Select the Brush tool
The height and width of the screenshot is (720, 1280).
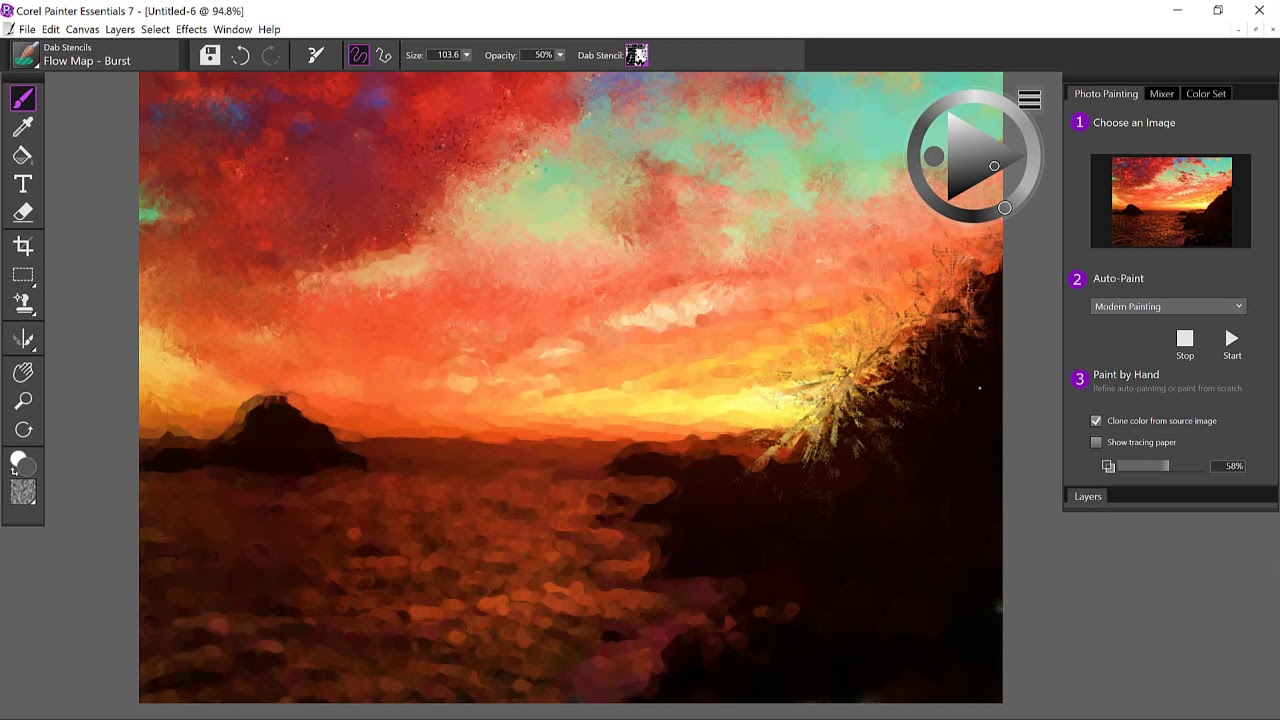pos(23,97)
